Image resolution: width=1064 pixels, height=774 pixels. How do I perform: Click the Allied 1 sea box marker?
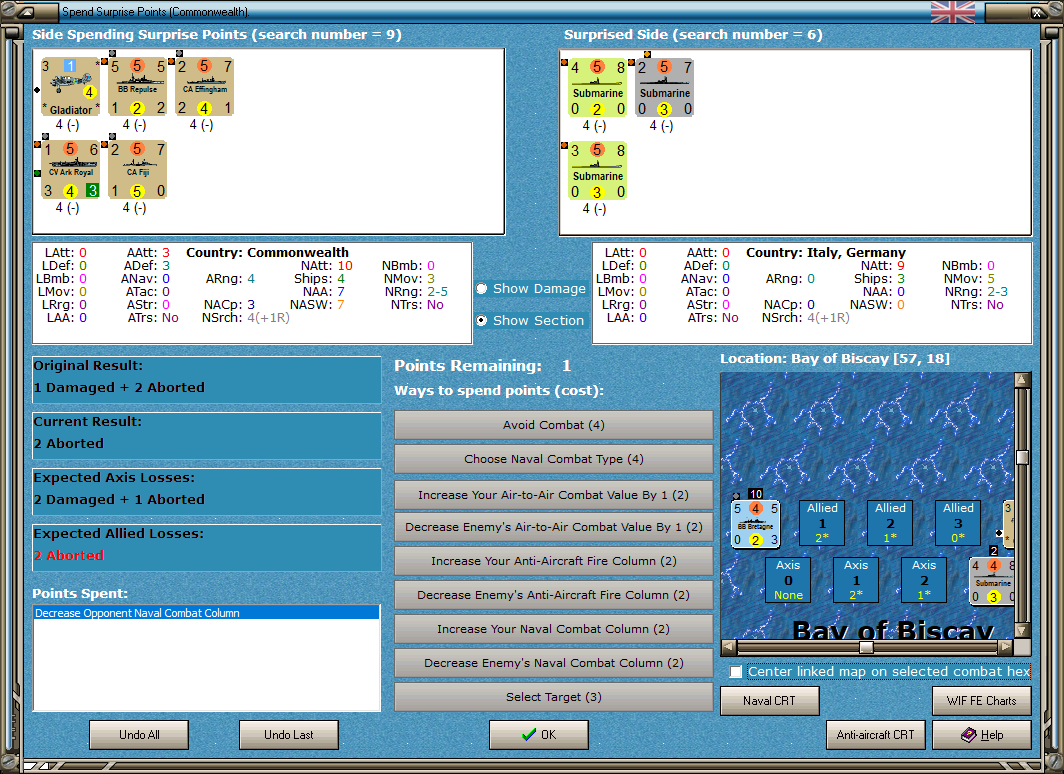tap(822, 523)
